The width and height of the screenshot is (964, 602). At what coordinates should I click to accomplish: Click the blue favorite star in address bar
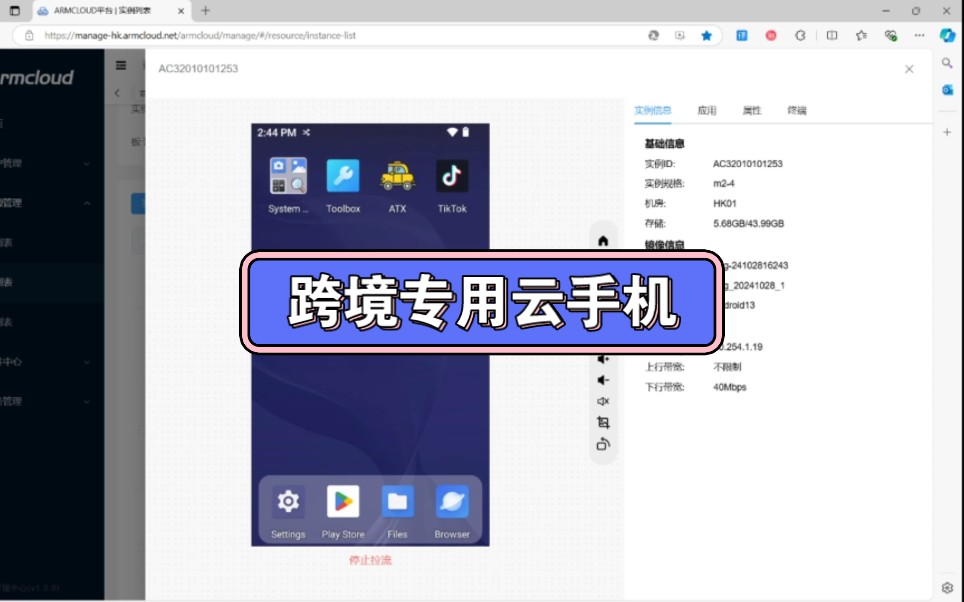point(706,36)
